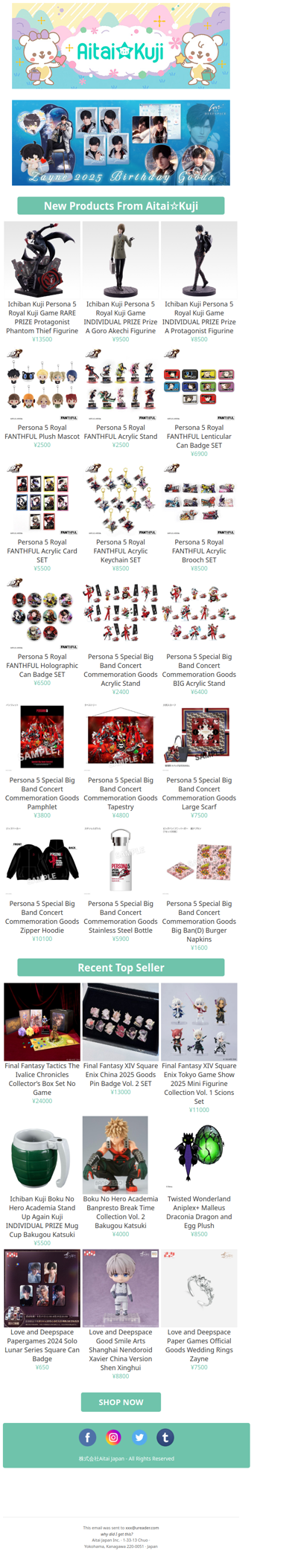Select the Big Ban(D) Burger Napkins link
Image resolution: width=298 pixels, height=1568 pixels.
pos(199,922)
